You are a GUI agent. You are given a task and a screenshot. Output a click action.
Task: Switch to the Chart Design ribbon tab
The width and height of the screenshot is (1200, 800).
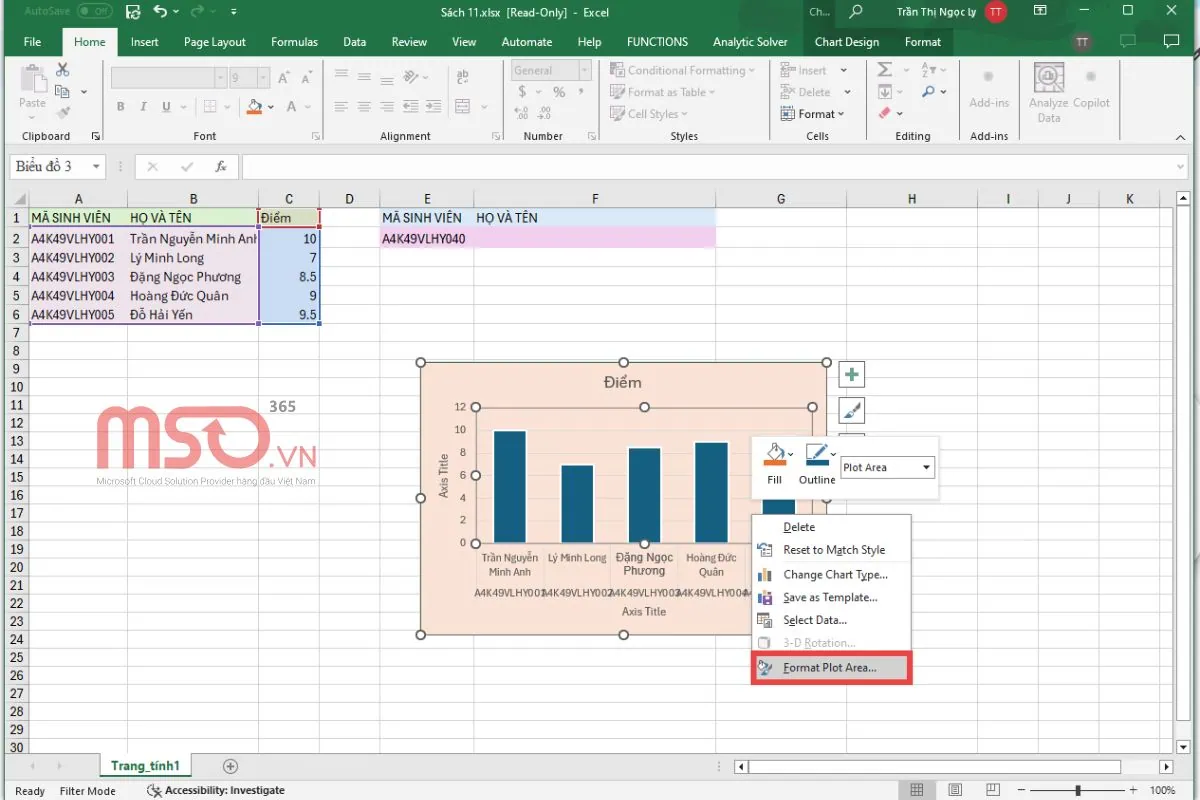847,41
